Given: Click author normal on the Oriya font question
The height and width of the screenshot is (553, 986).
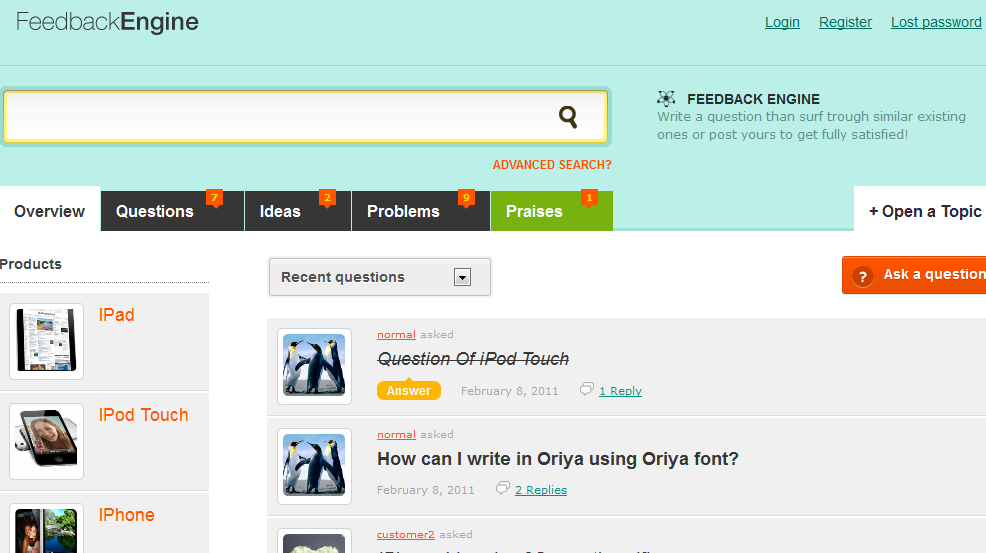Looking at the screenshot, I should pos(396,435).
